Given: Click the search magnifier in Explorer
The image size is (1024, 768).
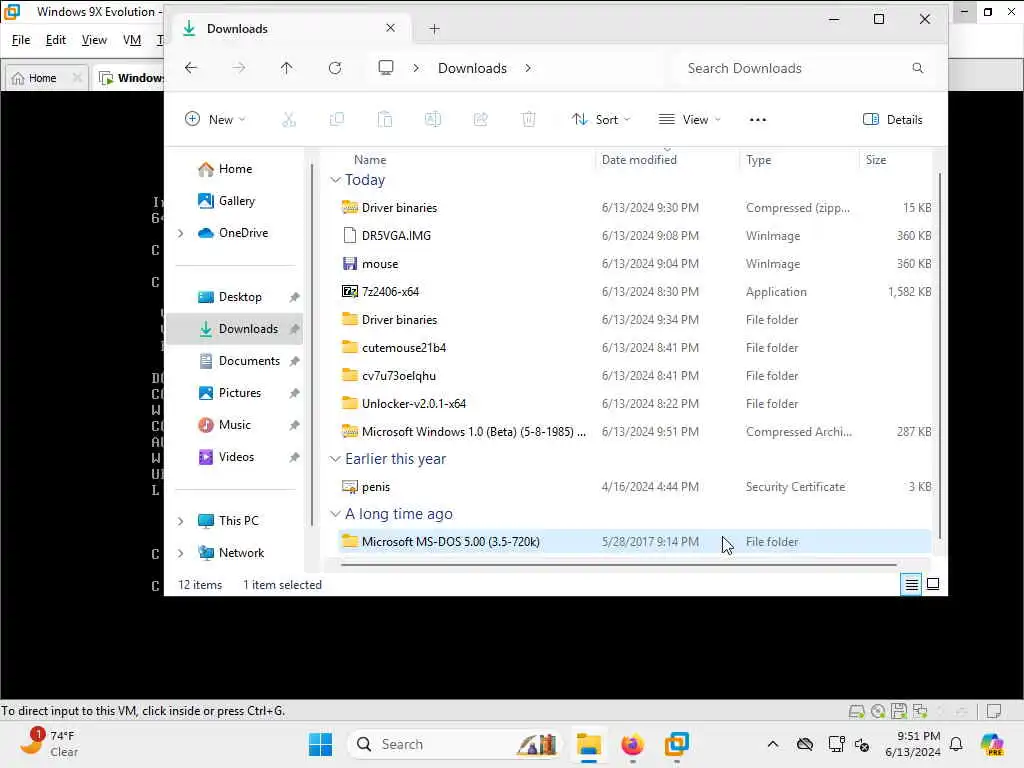Looking at the screenshot, I should [x=918, y=68].
